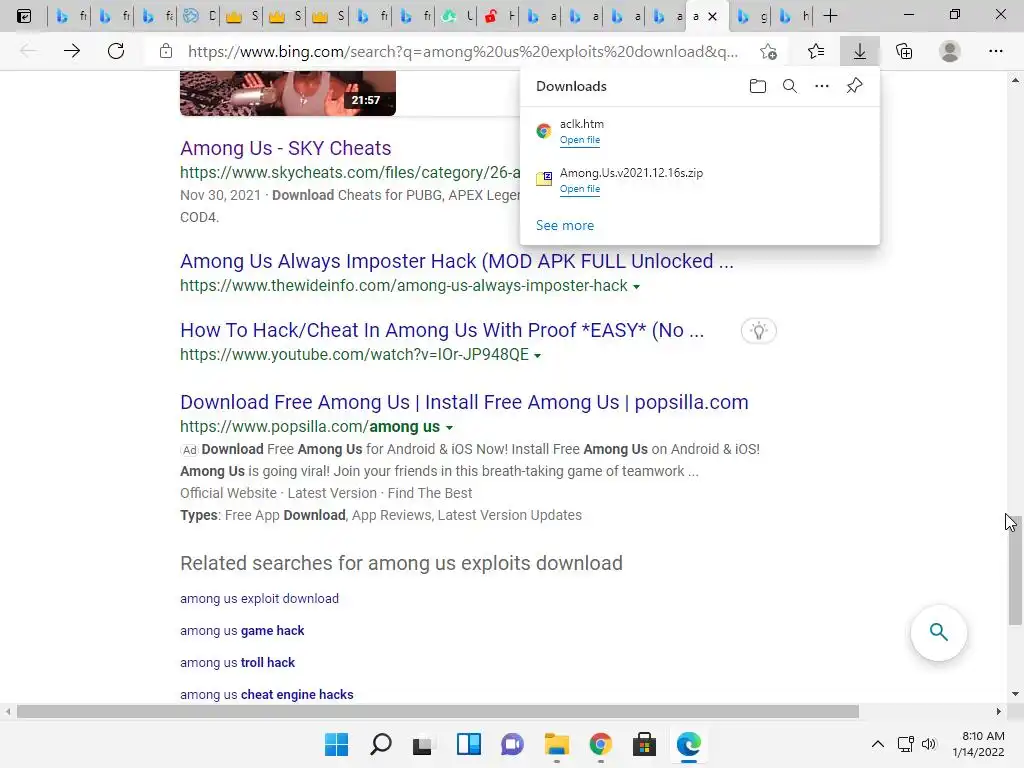Play the 21:57 video thumbnail
Image resolution: width=1024 pixels, height=768 pixels.
[x=287, y=93]
